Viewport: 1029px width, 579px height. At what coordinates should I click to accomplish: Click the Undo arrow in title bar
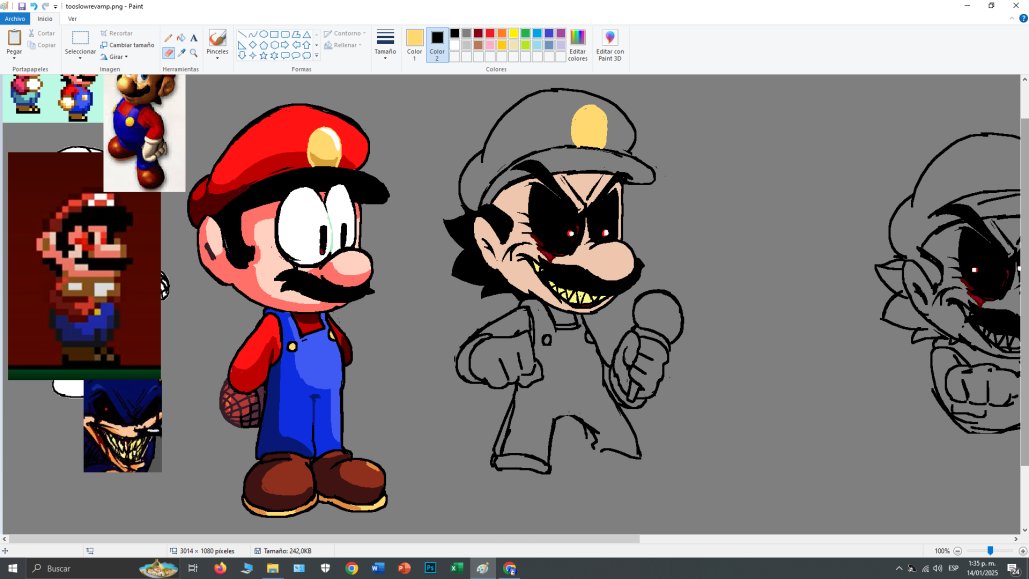click(x=33, y=6)
